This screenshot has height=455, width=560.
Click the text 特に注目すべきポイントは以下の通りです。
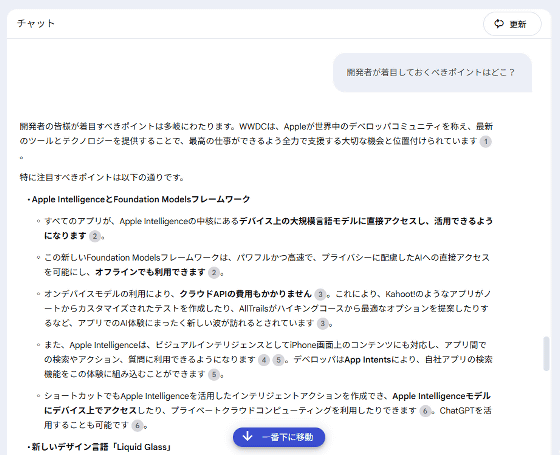[102, 177]
